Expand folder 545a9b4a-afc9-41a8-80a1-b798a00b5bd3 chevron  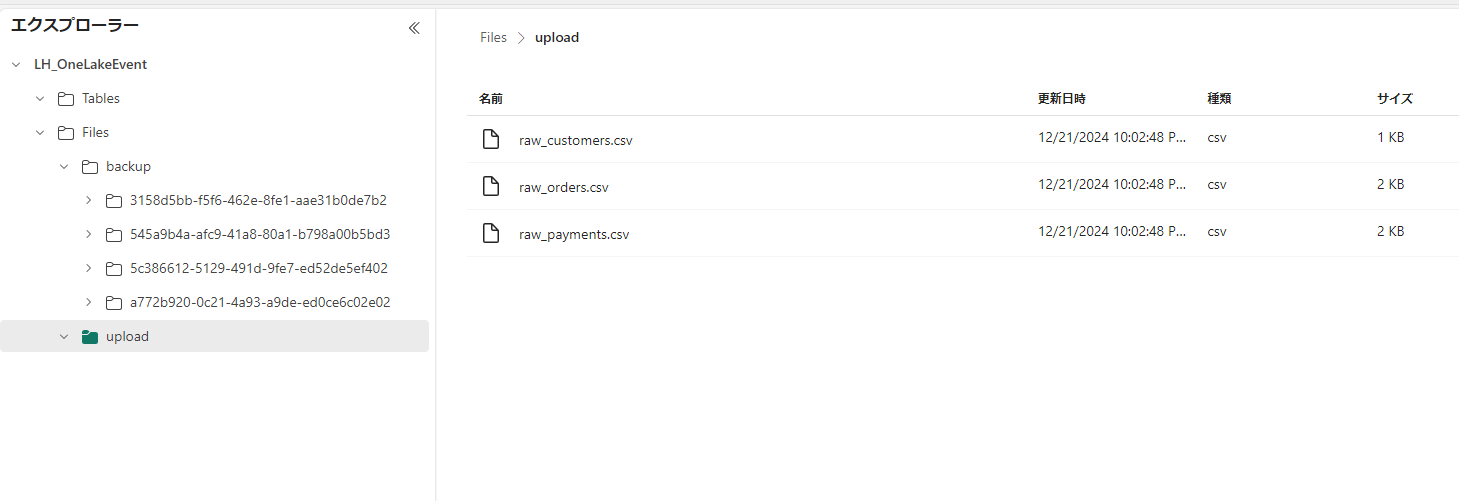[88, 235]
